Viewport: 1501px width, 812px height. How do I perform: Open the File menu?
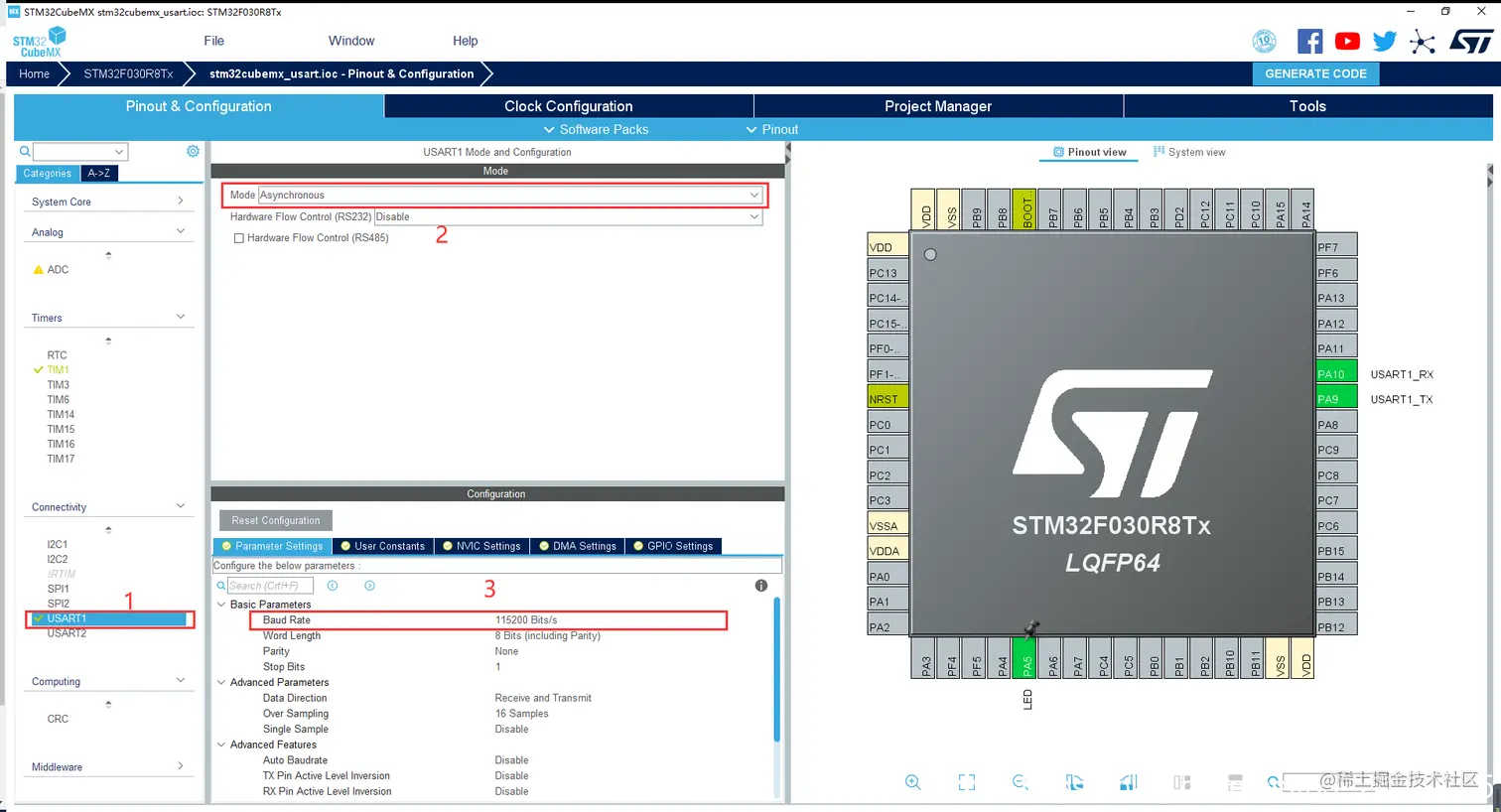213,41
